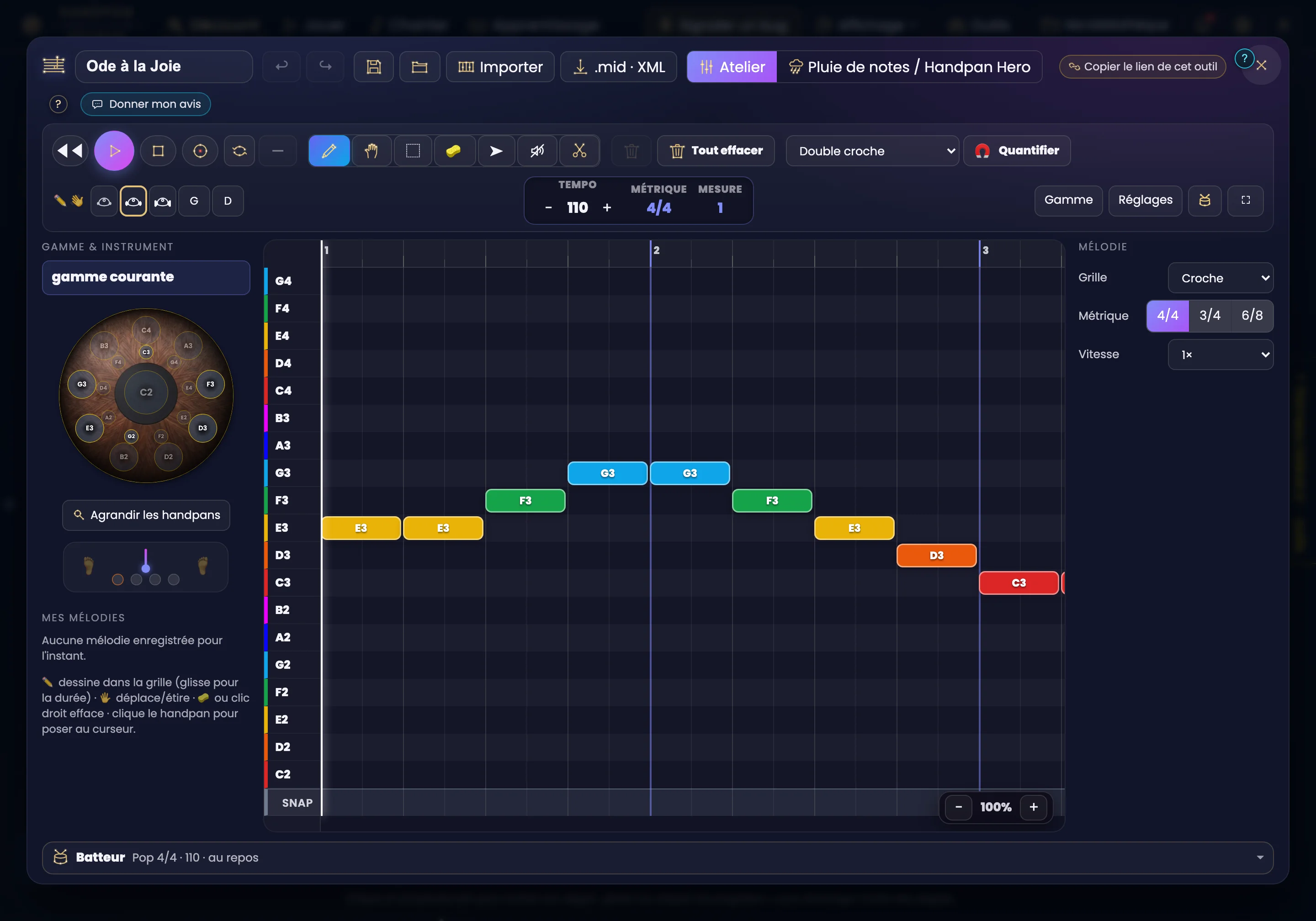Click the Ode à la Joie title field

click(x=164, y=67)
